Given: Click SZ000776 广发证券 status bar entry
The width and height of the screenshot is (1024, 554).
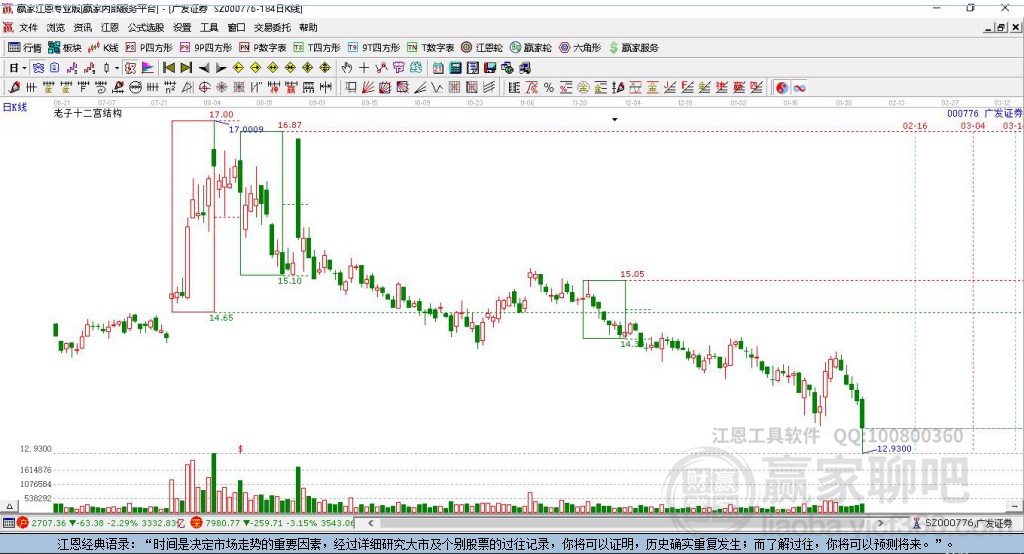Looking at the screenshot, I should [x=963, y=523].
